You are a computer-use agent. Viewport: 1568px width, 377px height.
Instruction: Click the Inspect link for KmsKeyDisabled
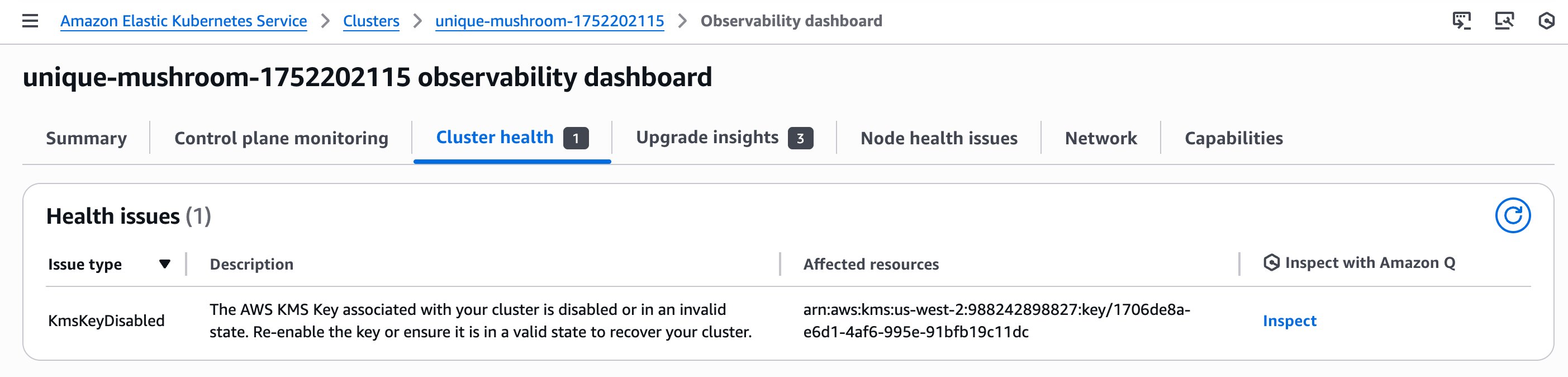pyautogui.click(x=1289, y=321)
